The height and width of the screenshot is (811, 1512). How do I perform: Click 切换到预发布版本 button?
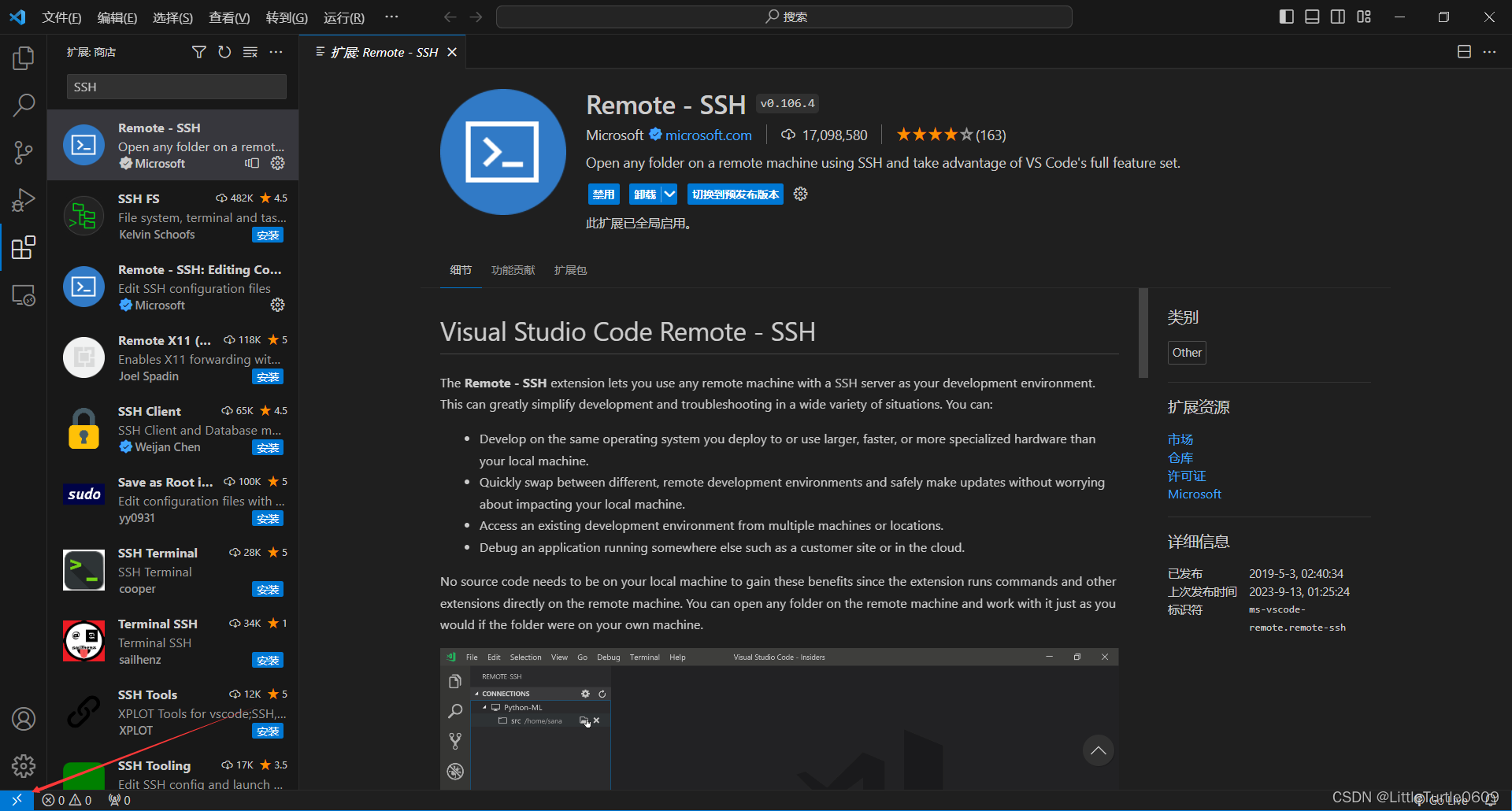(736, 194)
